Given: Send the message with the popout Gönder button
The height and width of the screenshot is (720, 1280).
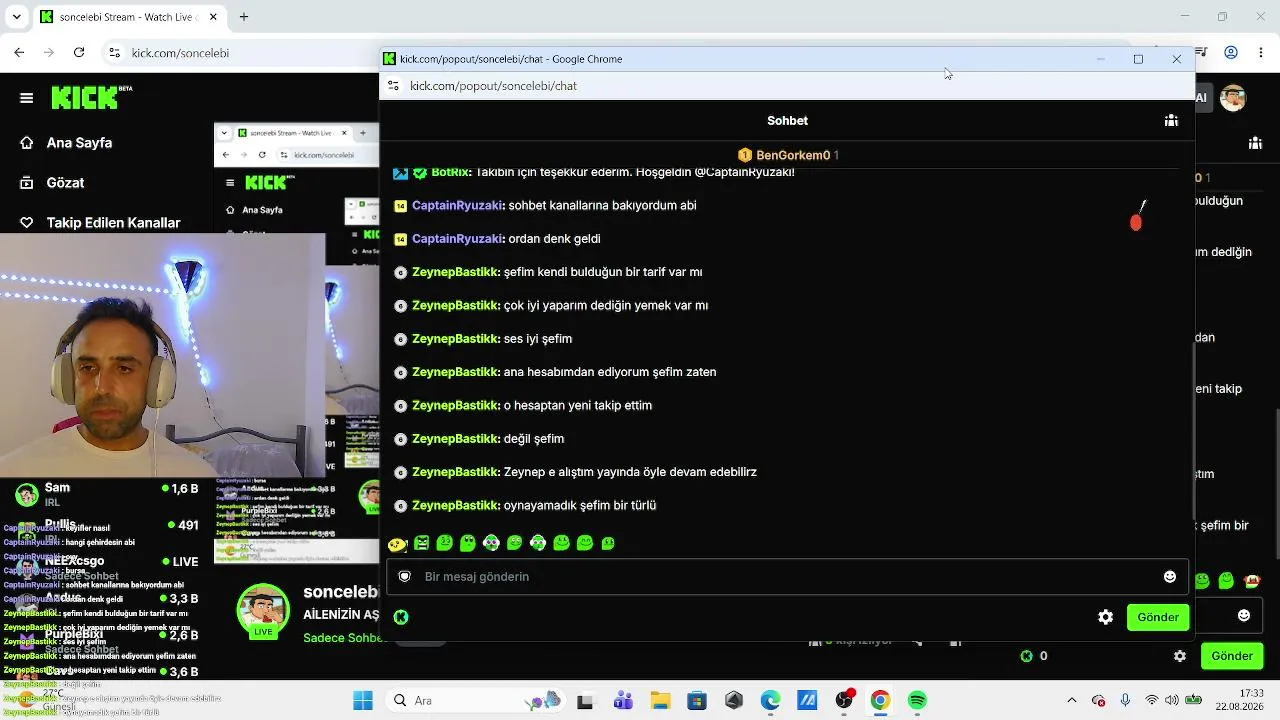Looking at the screenshot, I should (x=1158, y=617).
